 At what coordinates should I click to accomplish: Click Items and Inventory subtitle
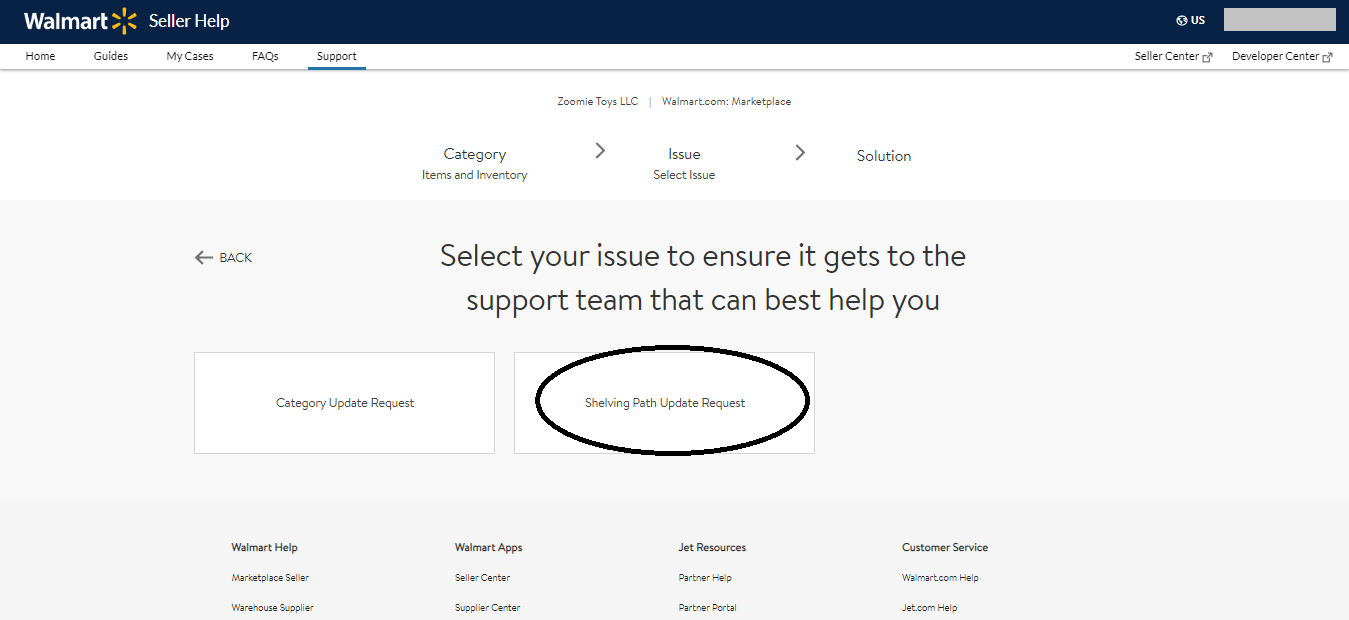474,175
